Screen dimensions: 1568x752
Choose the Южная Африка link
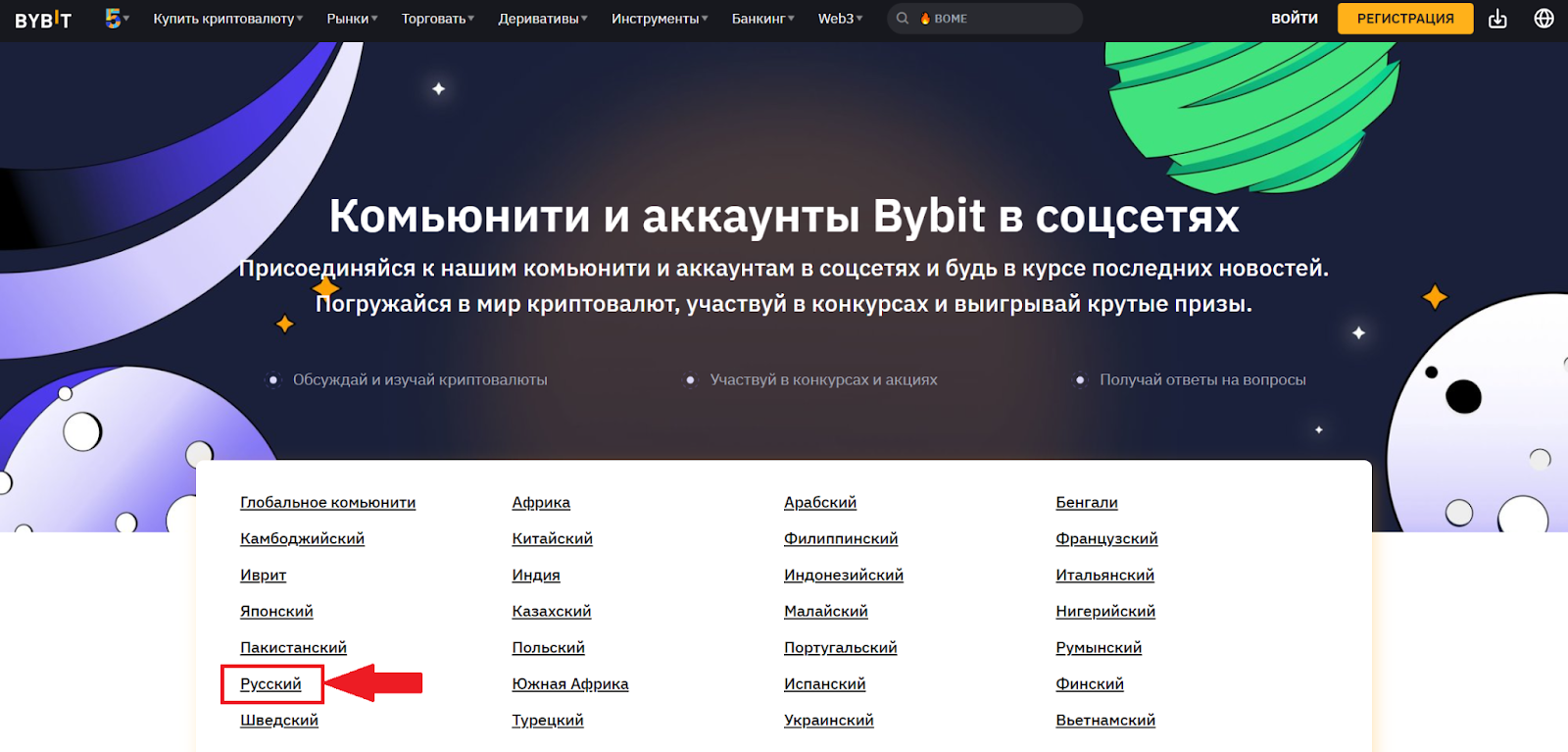click(570, 683)
